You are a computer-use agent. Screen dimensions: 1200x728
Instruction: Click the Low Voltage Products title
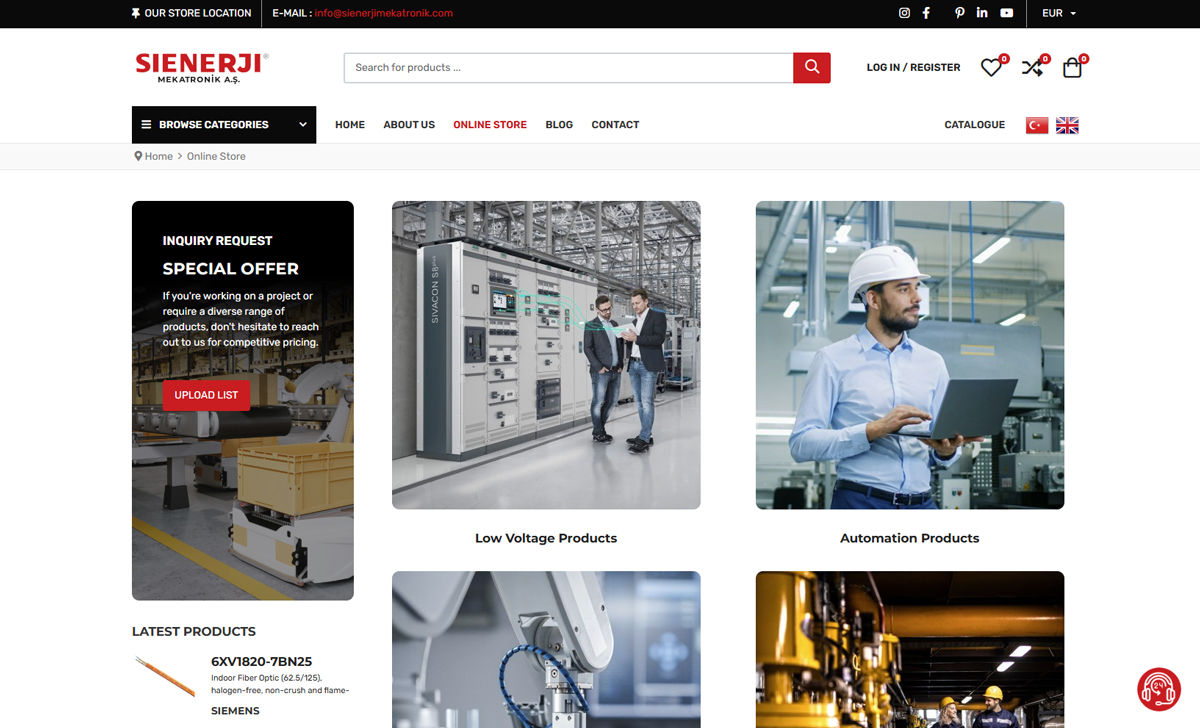pos(546,538)
